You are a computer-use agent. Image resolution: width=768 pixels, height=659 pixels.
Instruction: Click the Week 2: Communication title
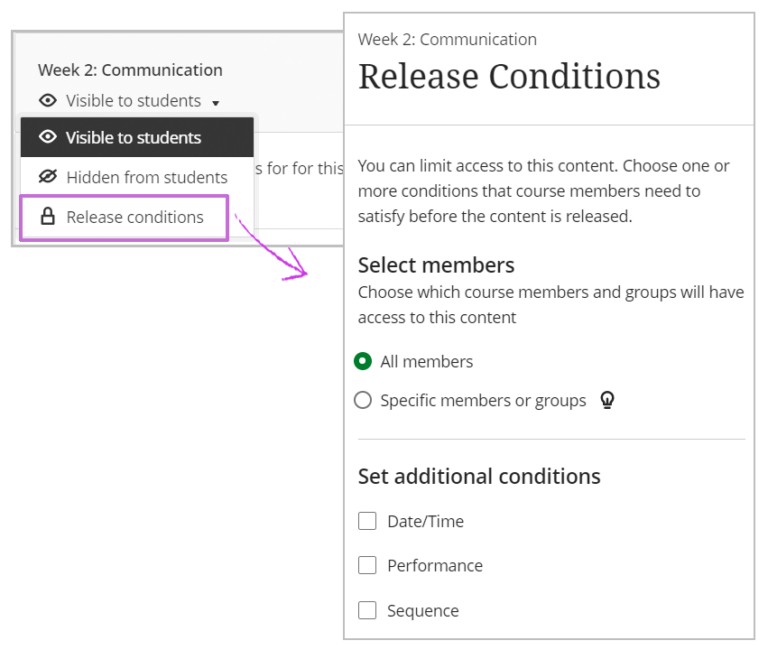[130, 70]
